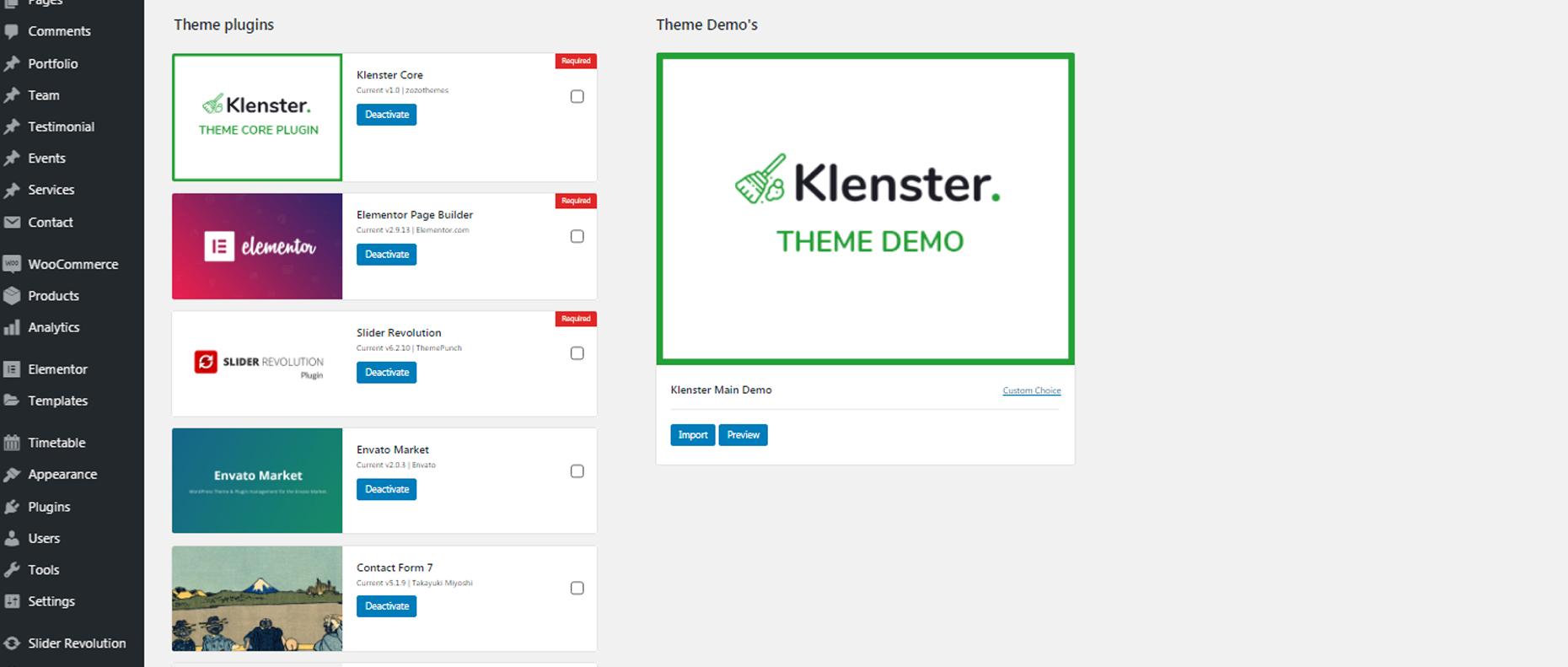Open the Custom Choice link

1031,390
